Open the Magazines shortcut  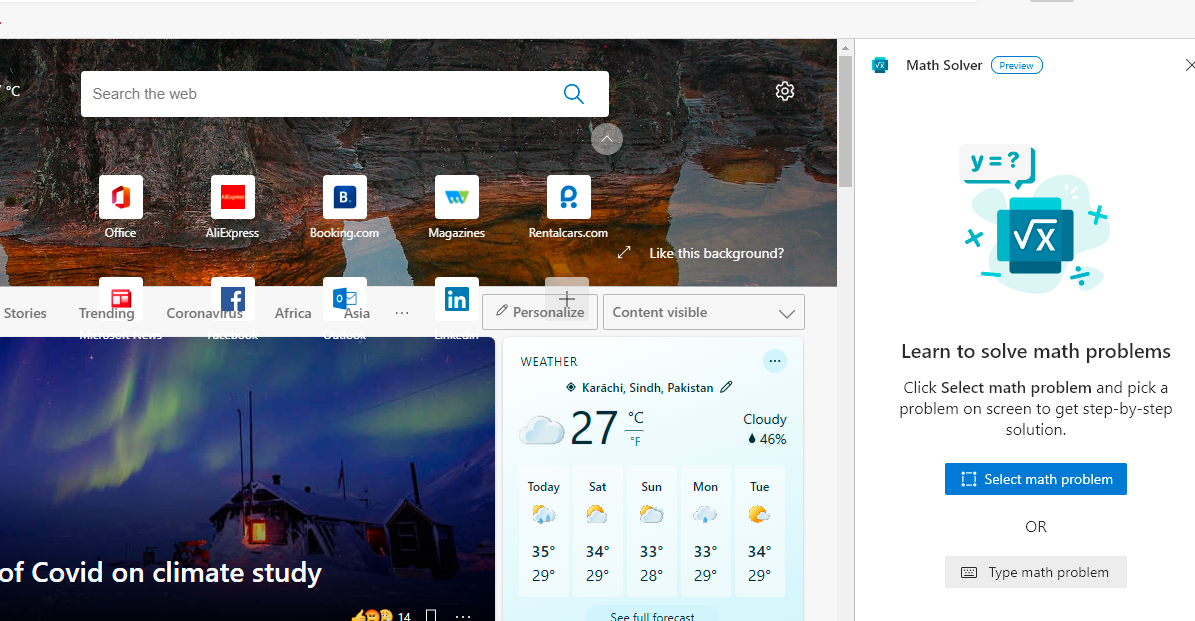pyautogui.click(x=456, y=197)
